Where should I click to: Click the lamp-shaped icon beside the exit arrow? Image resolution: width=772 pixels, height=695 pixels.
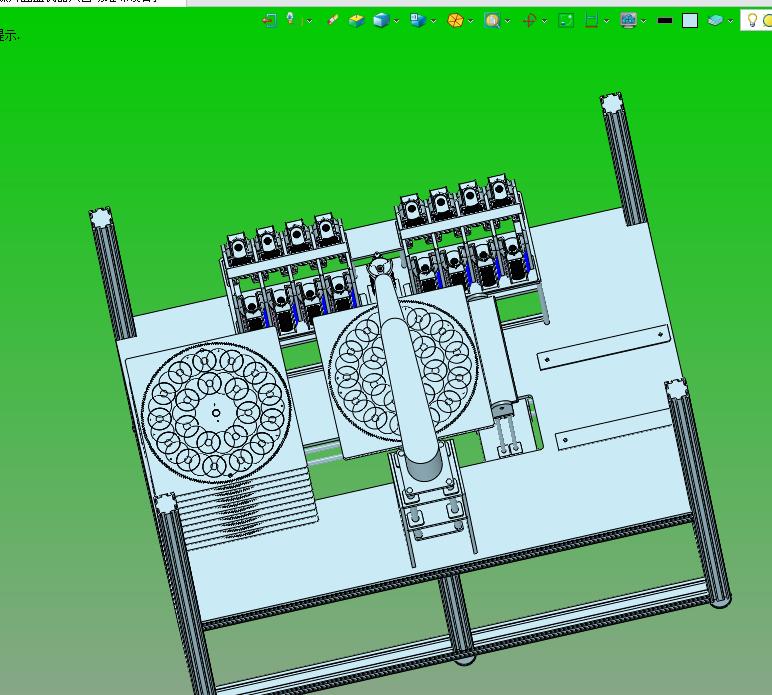tap(291, 19)
